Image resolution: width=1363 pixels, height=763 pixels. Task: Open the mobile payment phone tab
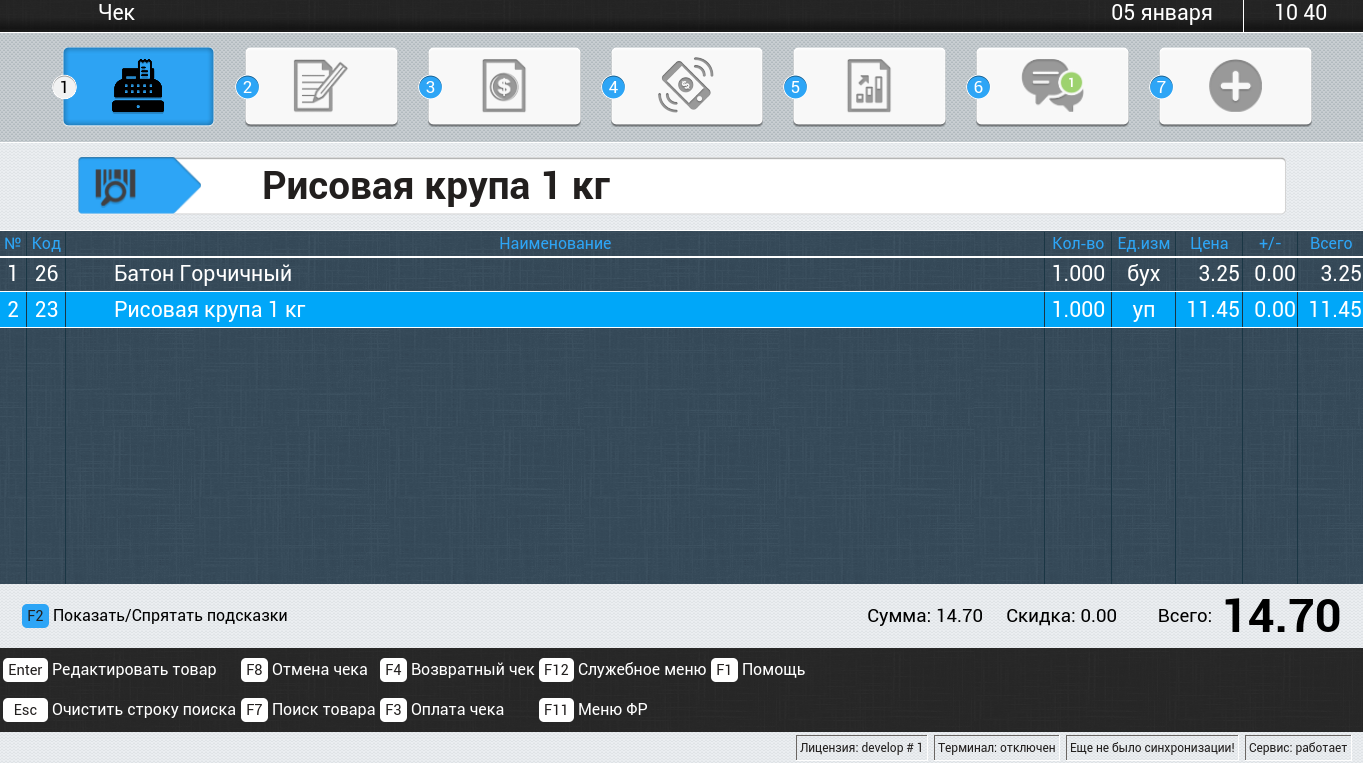[x=687, y=87]
